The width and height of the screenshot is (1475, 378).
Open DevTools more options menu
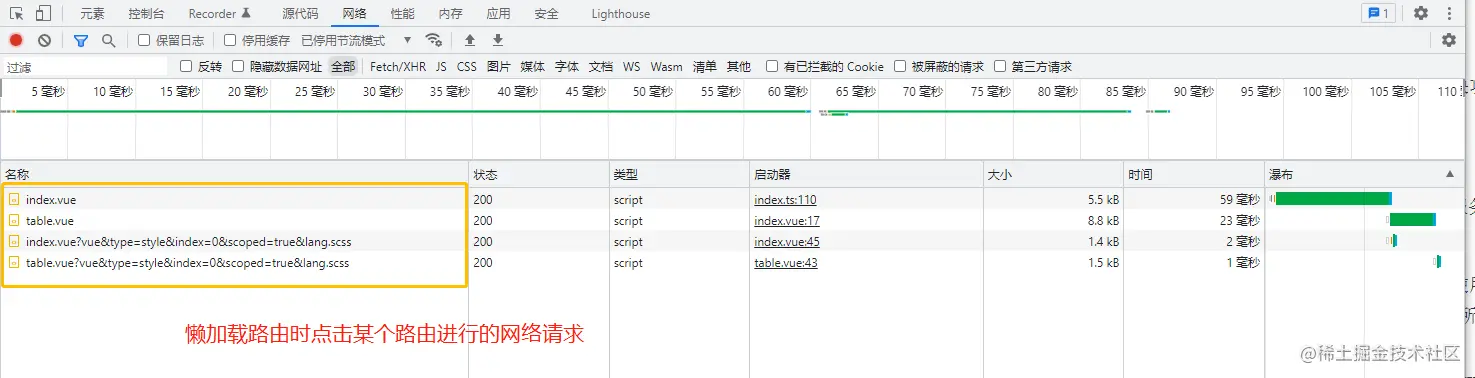click(1449, 13)
